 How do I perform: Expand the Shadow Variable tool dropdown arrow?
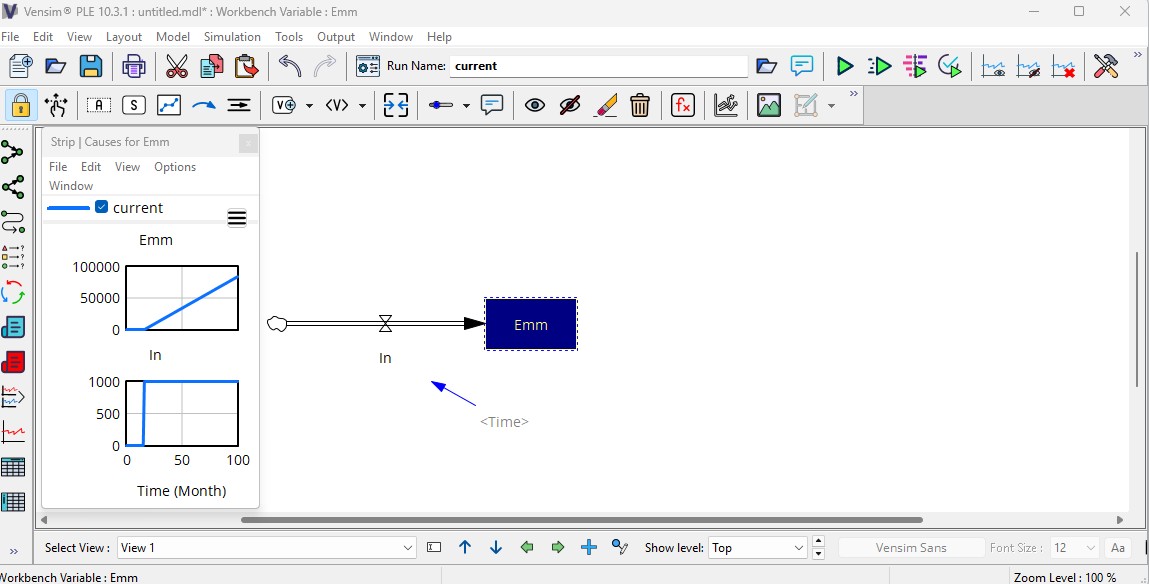click(309, 106)
